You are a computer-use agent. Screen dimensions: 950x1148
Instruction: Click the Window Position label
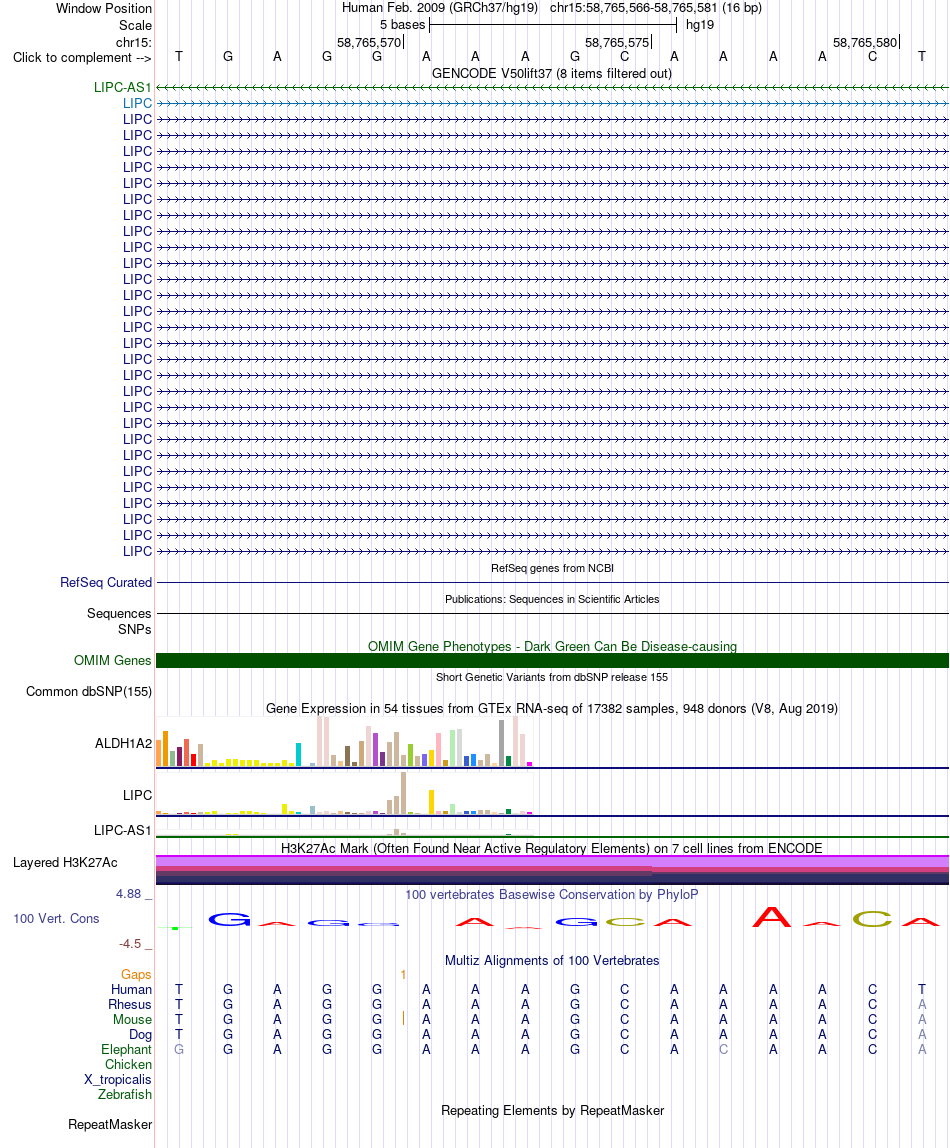click(104, 8)
